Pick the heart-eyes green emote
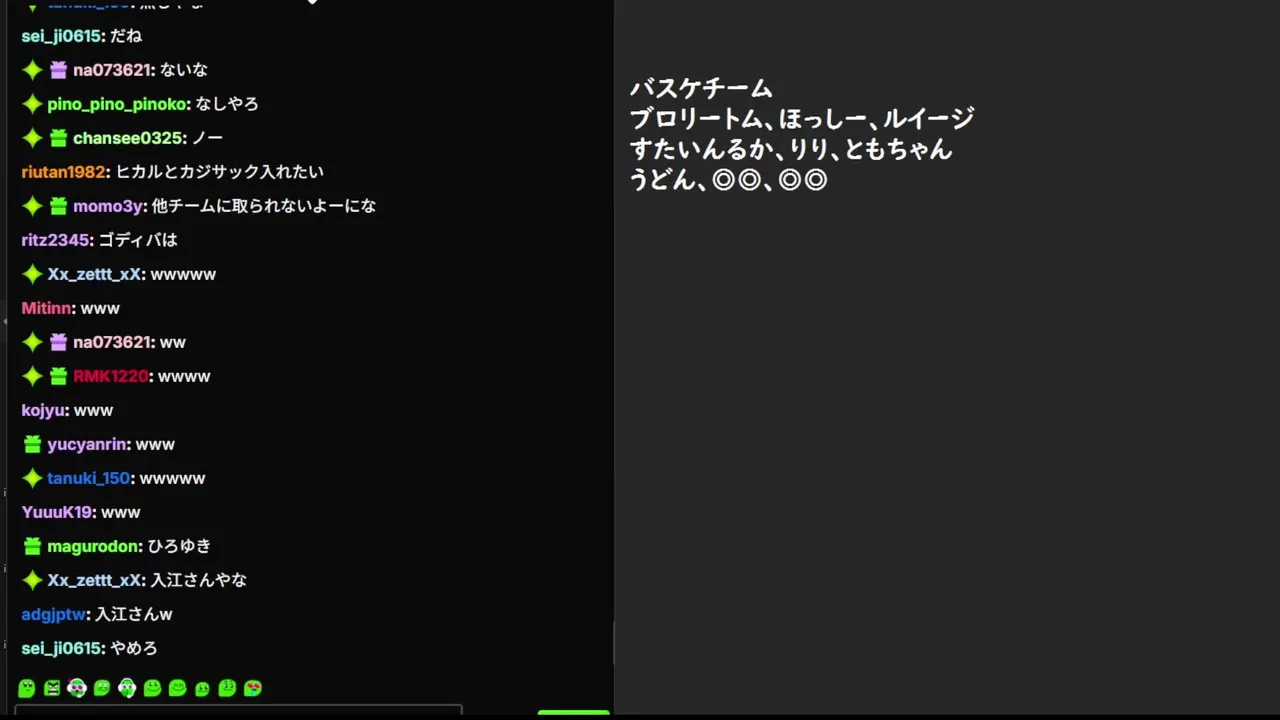 pyautogui.click(x=252, y=688)
